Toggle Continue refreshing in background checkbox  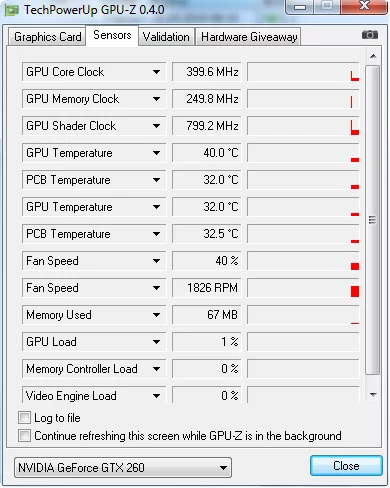pos(25,435)
